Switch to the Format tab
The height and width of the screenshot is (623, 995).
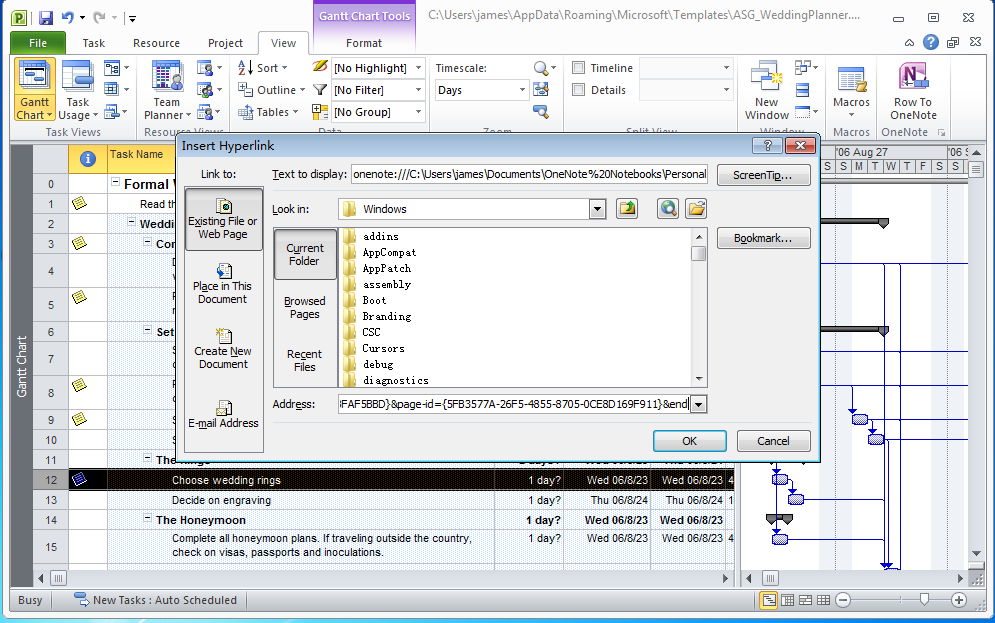tap(364, 43)
